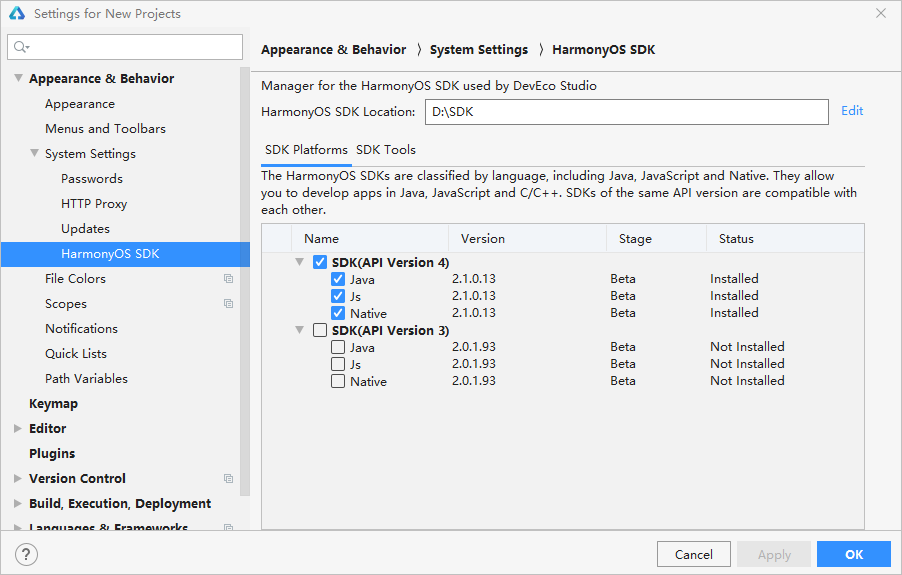
Task: Collapse the SDK(API Version 3) group
Action: 300,330
